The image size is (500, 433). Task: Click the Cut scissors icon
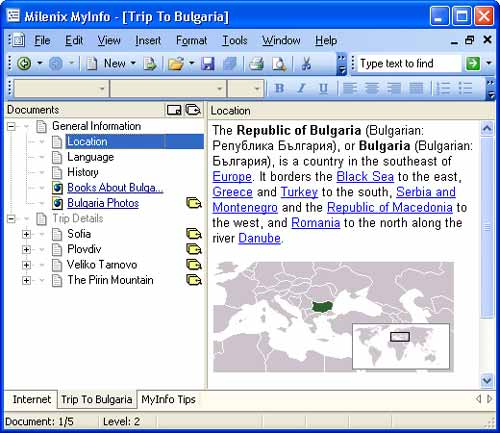306,63
